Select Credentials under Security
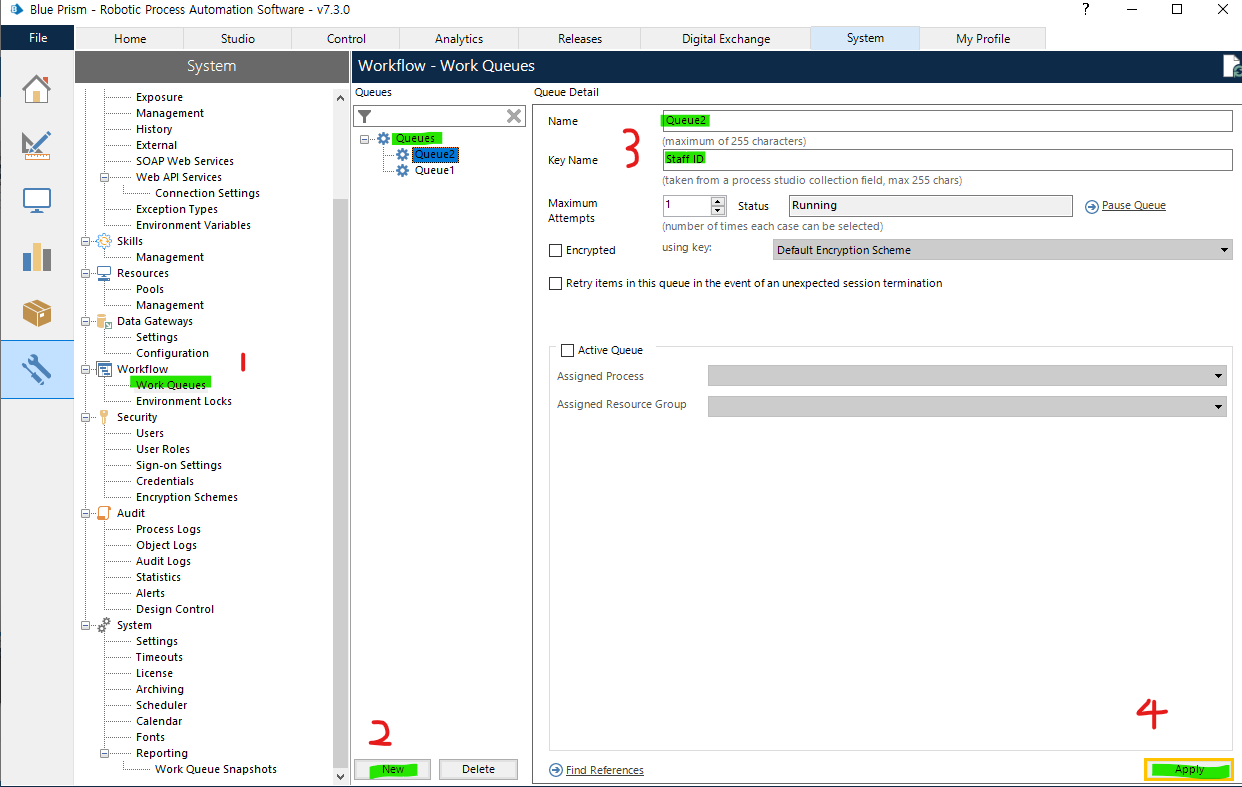 pyautogui.click(x=165, y=481)
